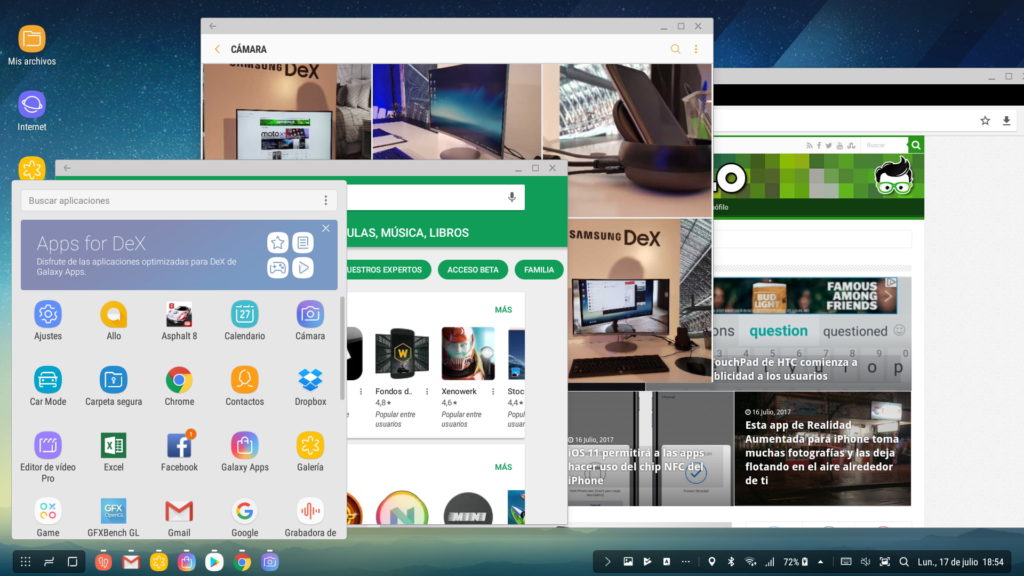Viewport: 1024px width, 576px height.
Task: Open the Game launcher app
Action: tap(48, 511)
